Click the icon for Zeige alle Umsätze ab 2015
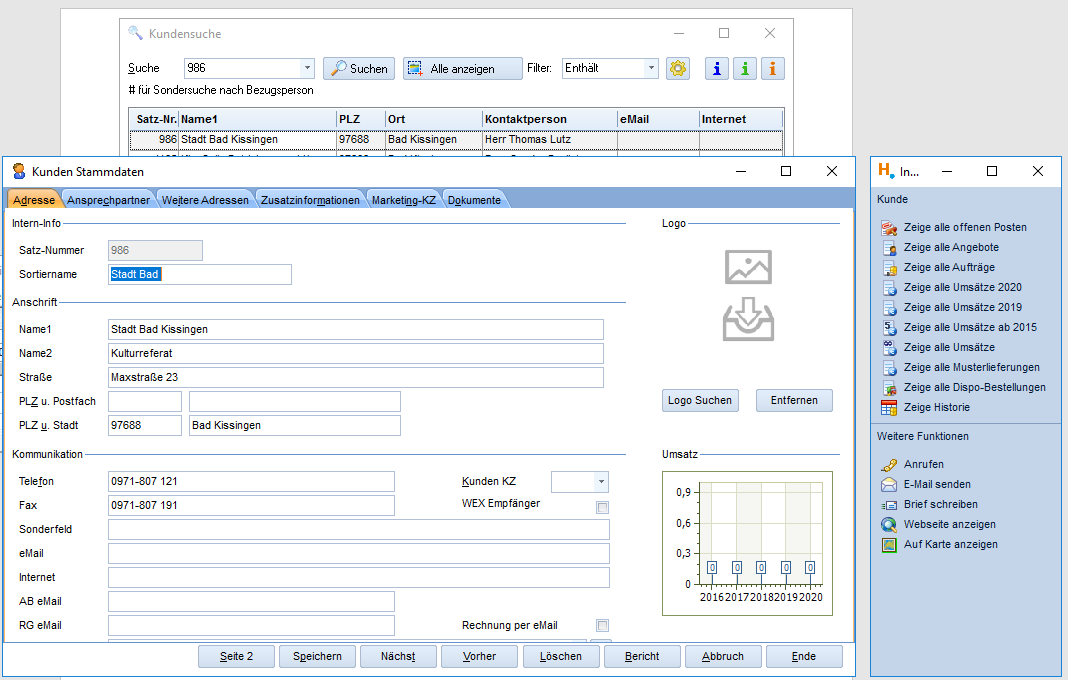 tap(889, 328)
